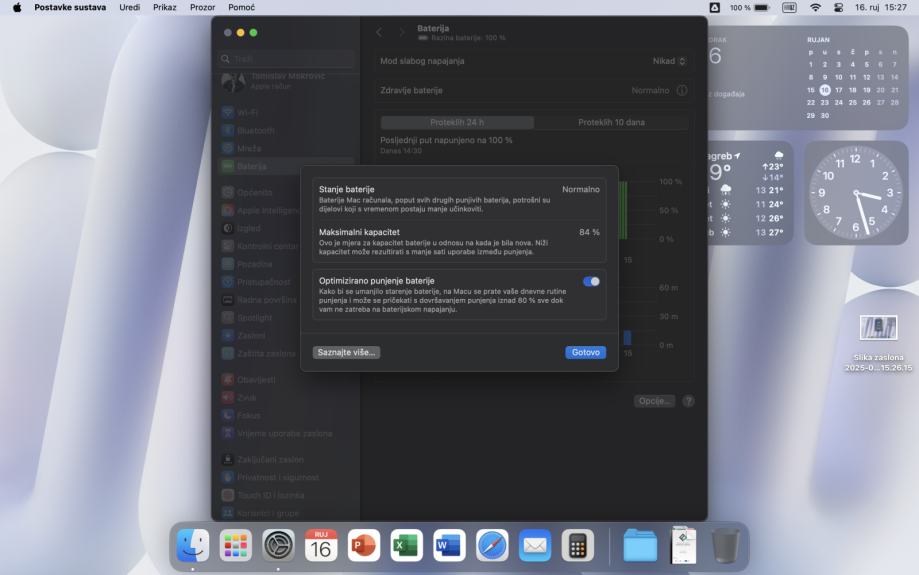Launch Word from the Dock
Screen dimensions: 919x575
tap(450, 546)
